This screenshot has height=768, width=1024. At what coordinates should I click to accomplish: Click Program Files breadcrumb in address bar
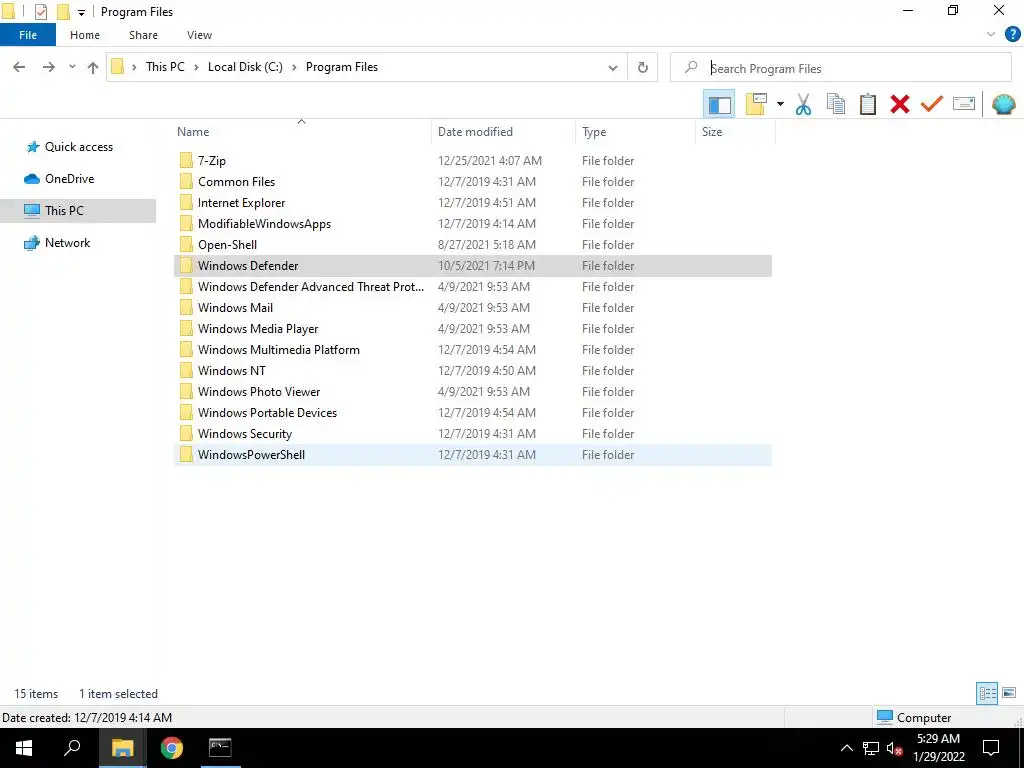point(342,67)
